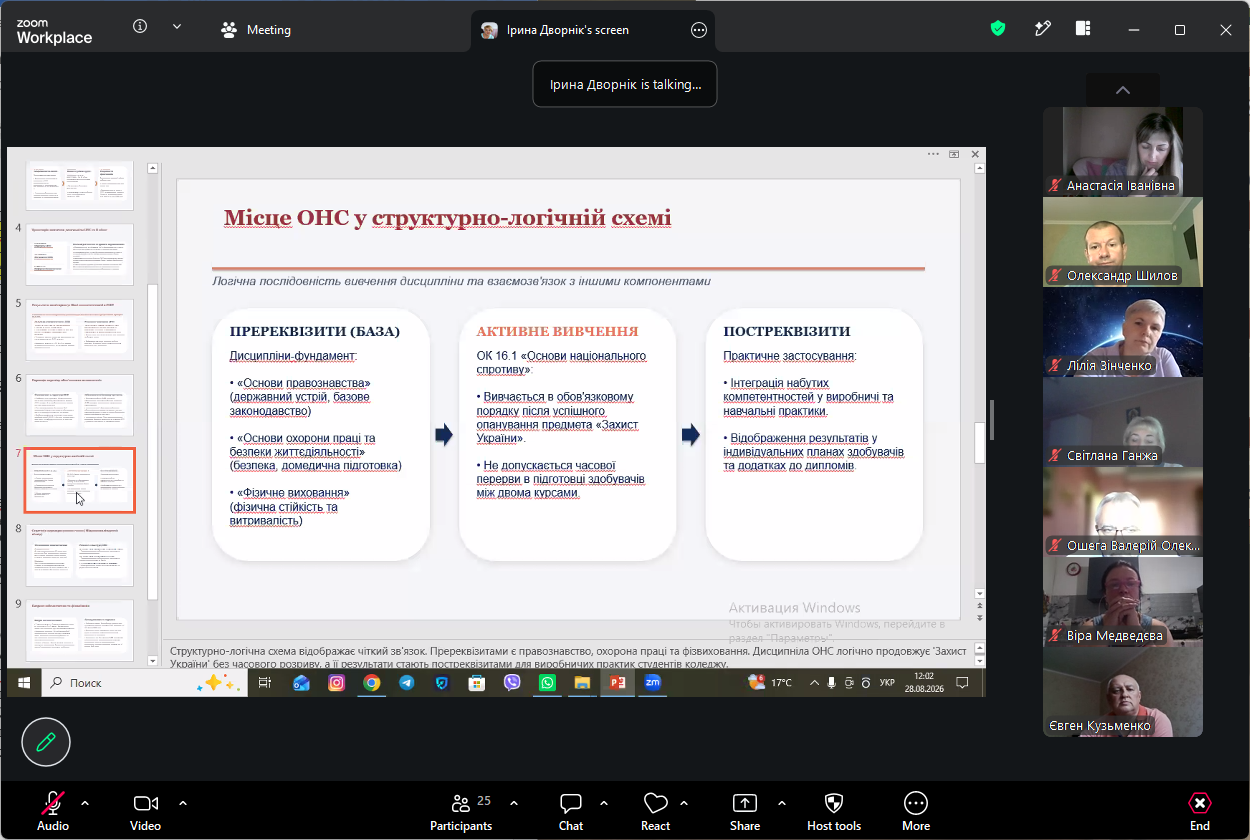Show hidden tray icons chevron
The image size is (1250, 840).
click(x=814, y=683)
